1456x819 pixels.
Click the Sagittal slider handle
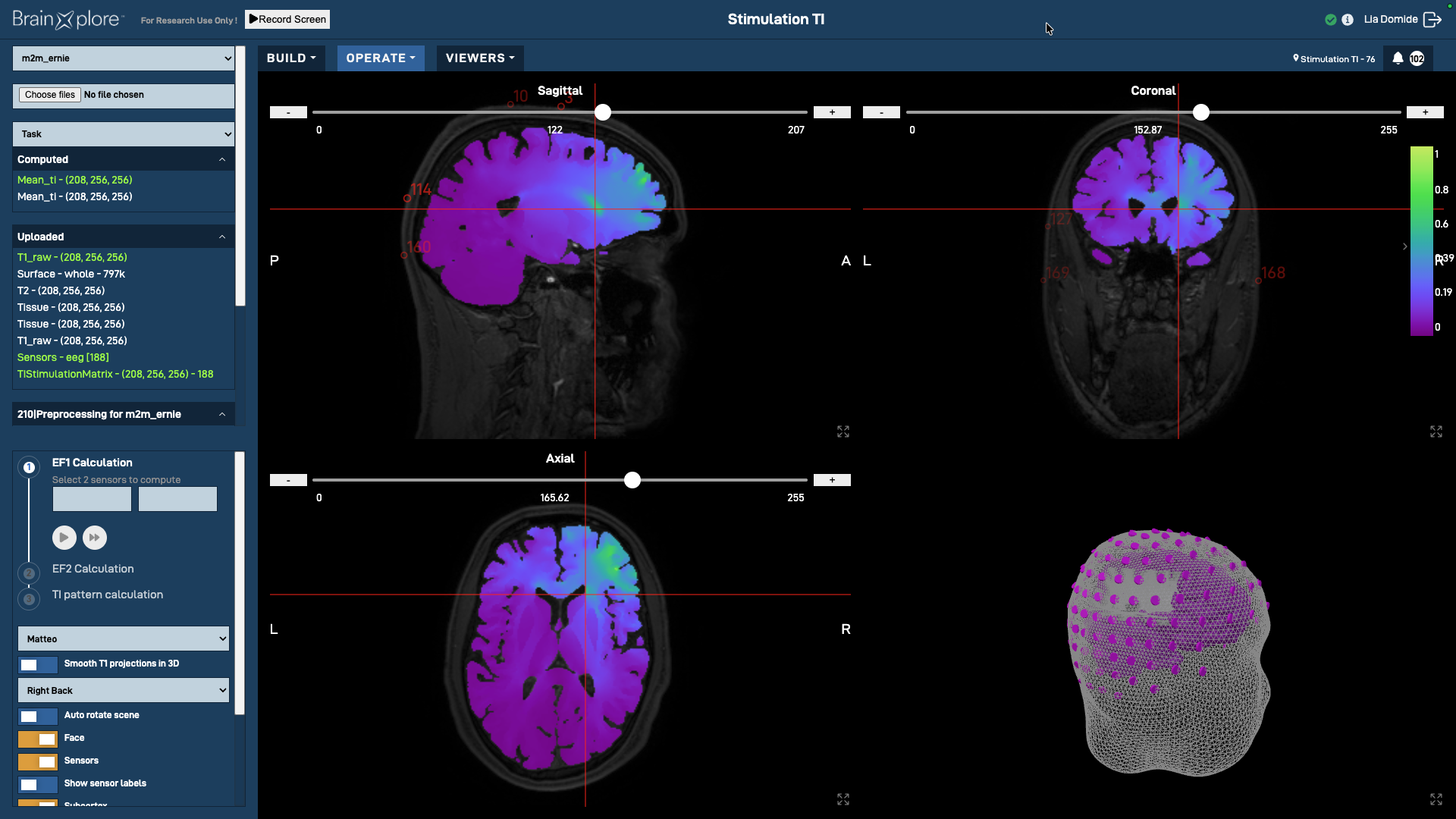[603, 112]
